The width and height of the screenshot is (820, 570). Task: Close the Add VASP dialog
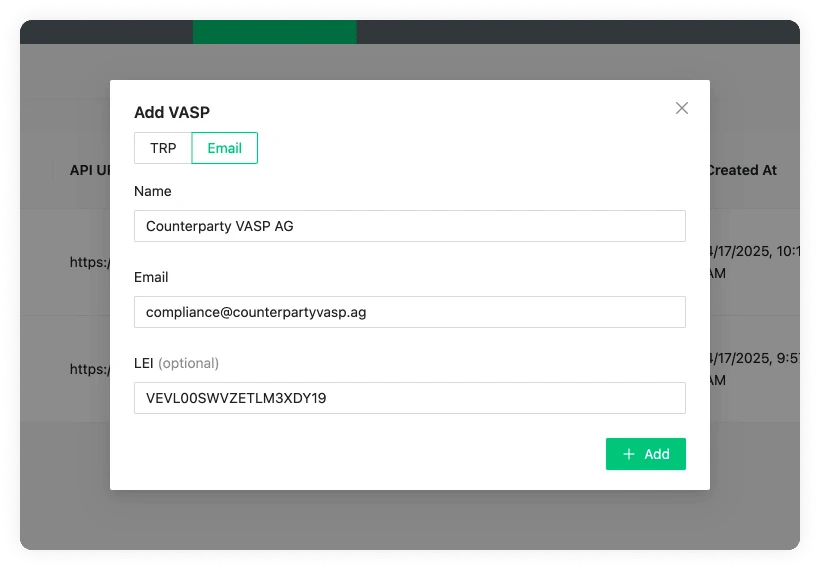coord(682,108)
